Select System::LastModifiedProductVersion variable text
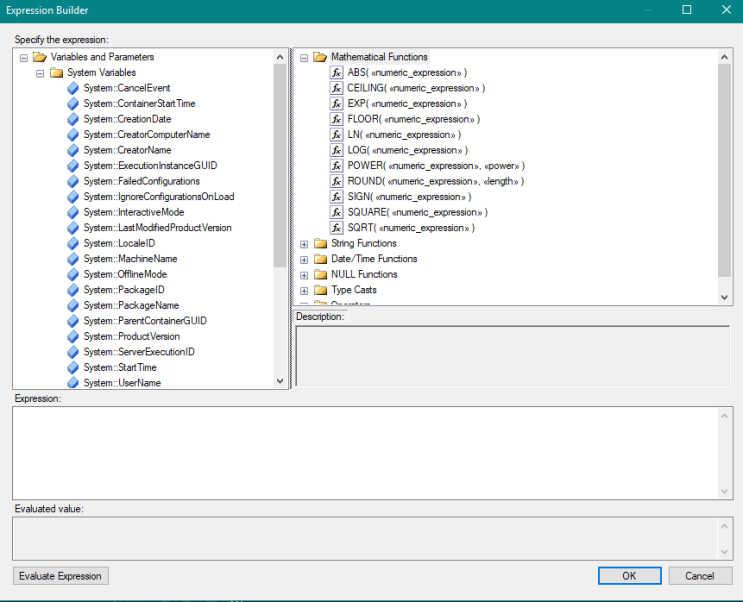743x602 pixels. 157,228
